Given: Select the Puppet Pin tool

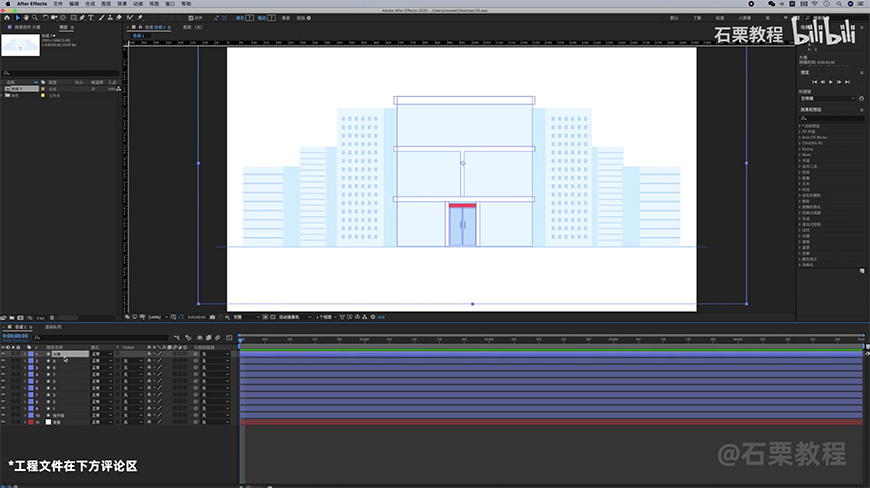Looking at the screenshot, I should click(x=140, y=18).
